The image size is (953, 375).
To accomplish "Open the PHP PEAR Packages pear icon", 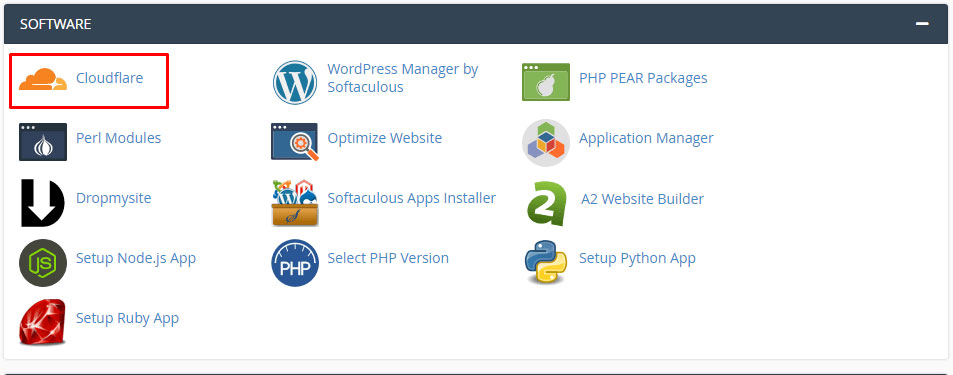I will [x=546, y=81].
